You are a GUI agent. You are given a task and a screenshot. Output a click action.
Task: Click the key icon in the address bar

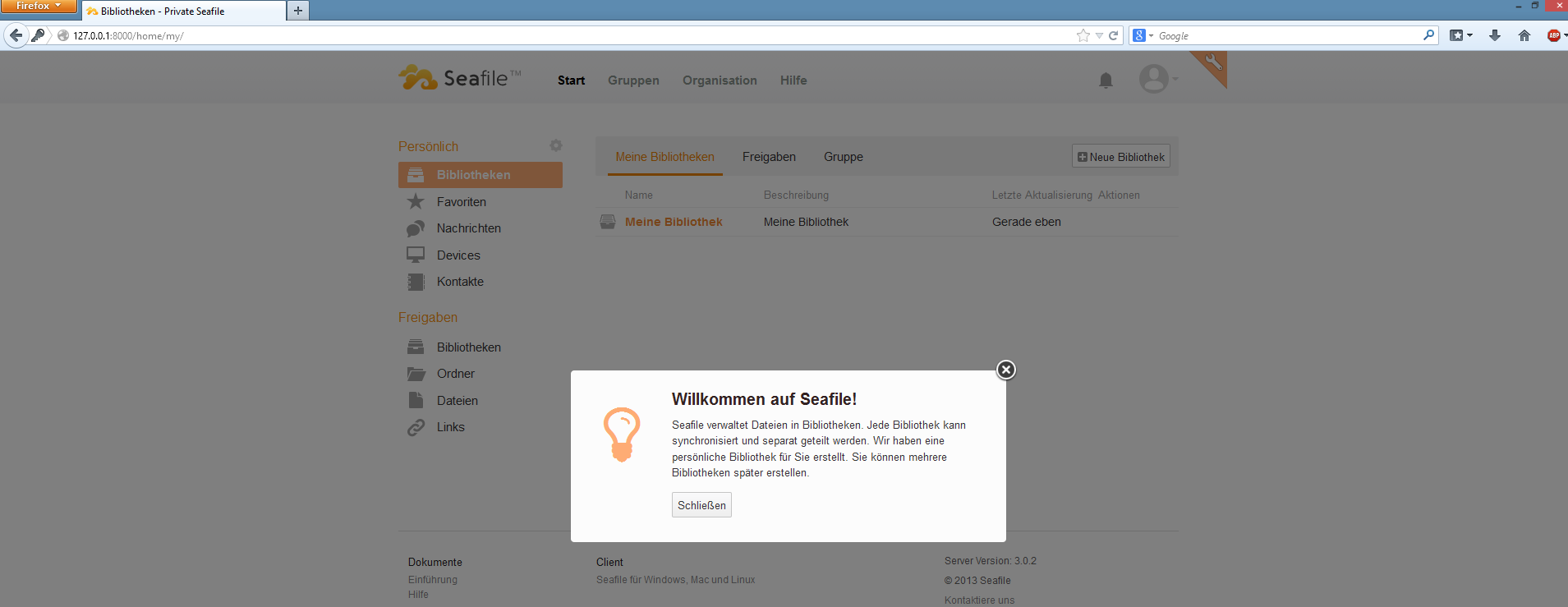(38, 35)
